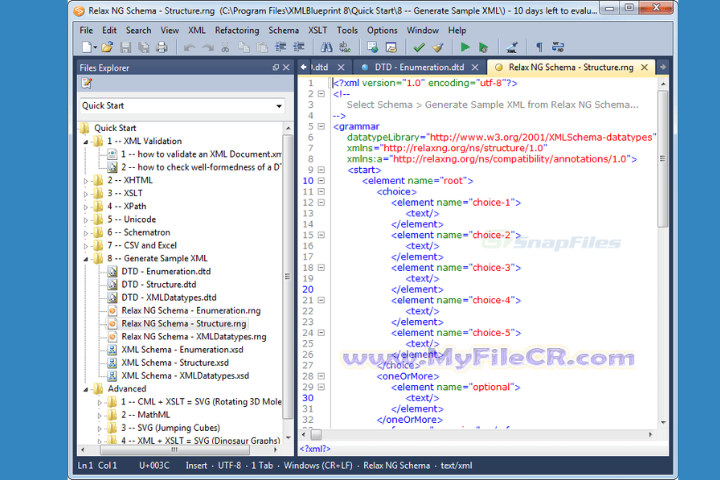Open the Schema menu
Viewport: 720px width, 480px height.
[283, 30]
